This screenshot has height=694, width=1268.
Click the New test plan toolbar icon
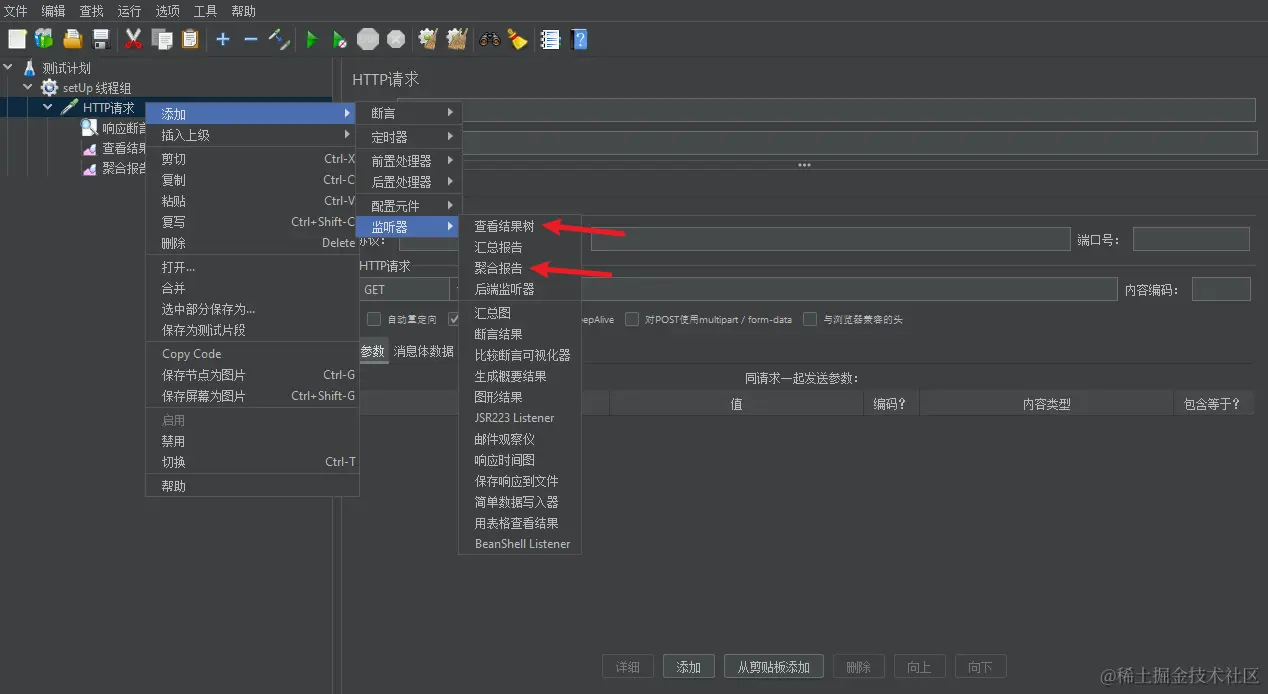[x=17, y=39]
